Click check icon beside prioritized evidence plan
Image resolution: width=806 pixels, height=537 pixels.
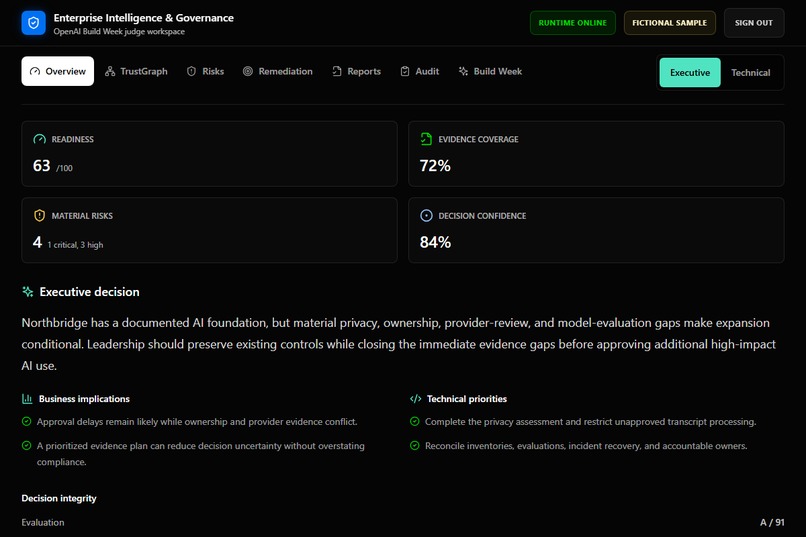pyautogui.click(x=27, y=446)
